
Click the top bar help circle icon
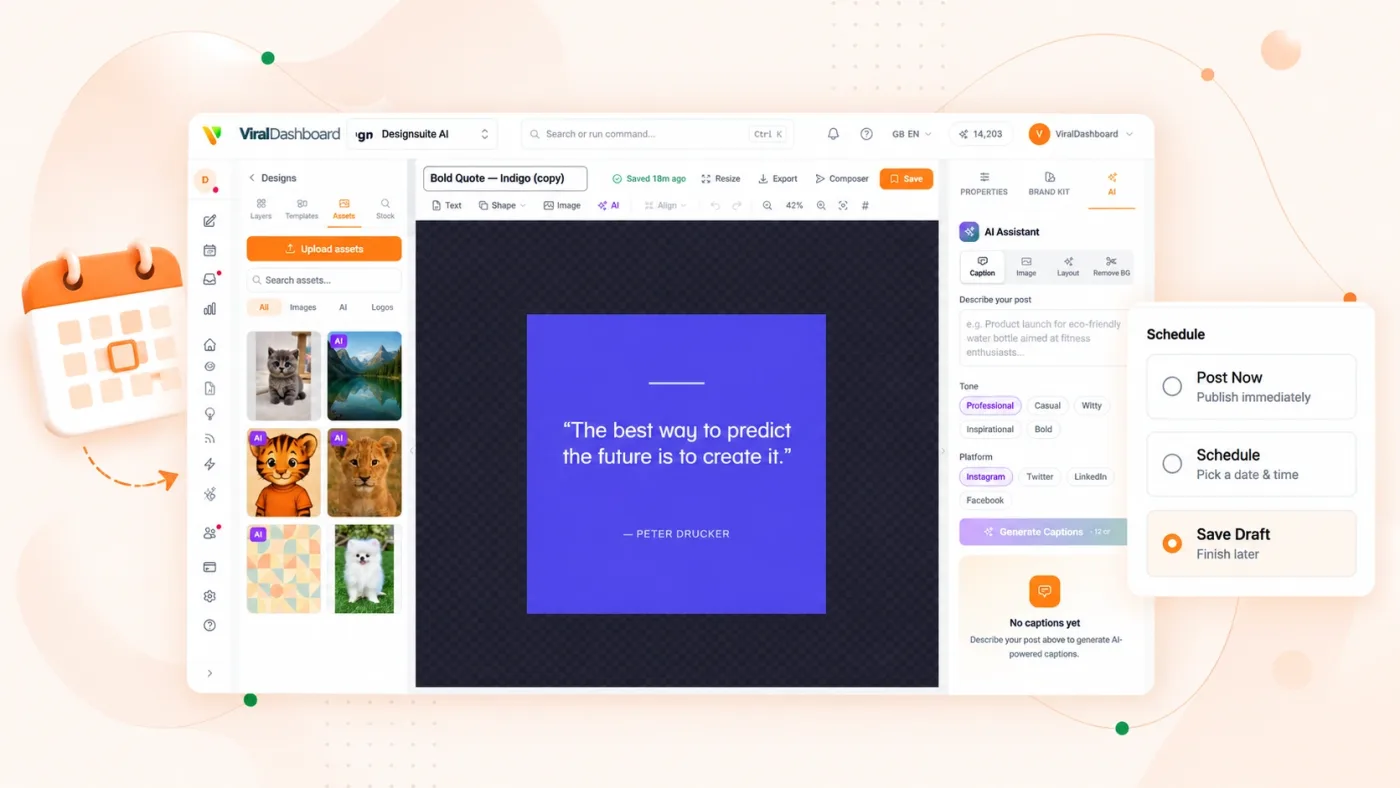(866, 134)
